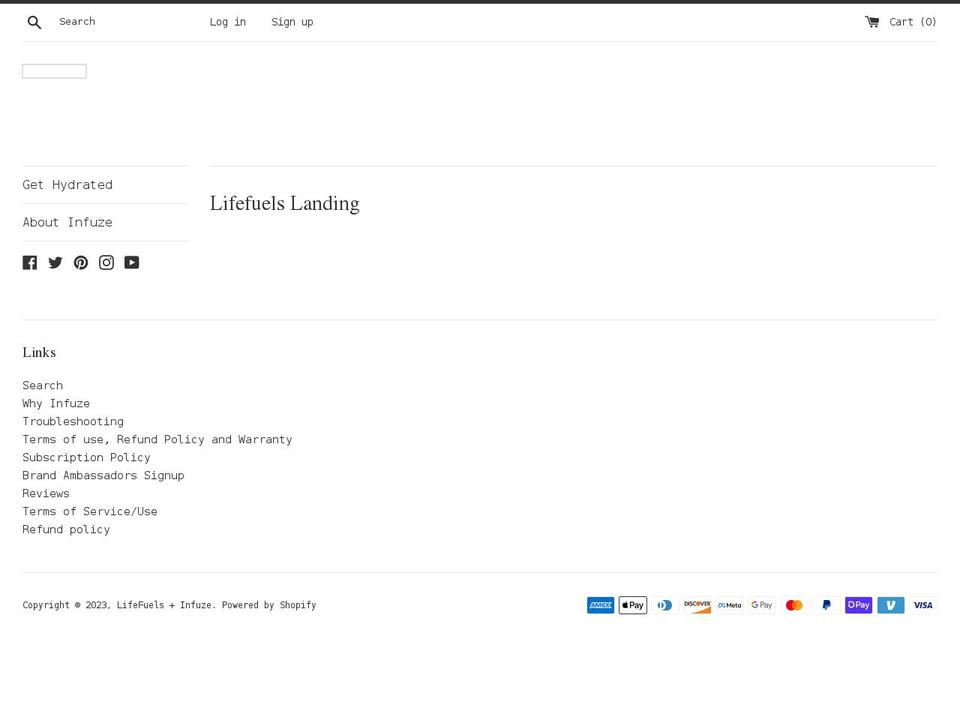The image size is (960, 720).
Task: Click the Venmo payment icon
Action: [x=891, y=605]
